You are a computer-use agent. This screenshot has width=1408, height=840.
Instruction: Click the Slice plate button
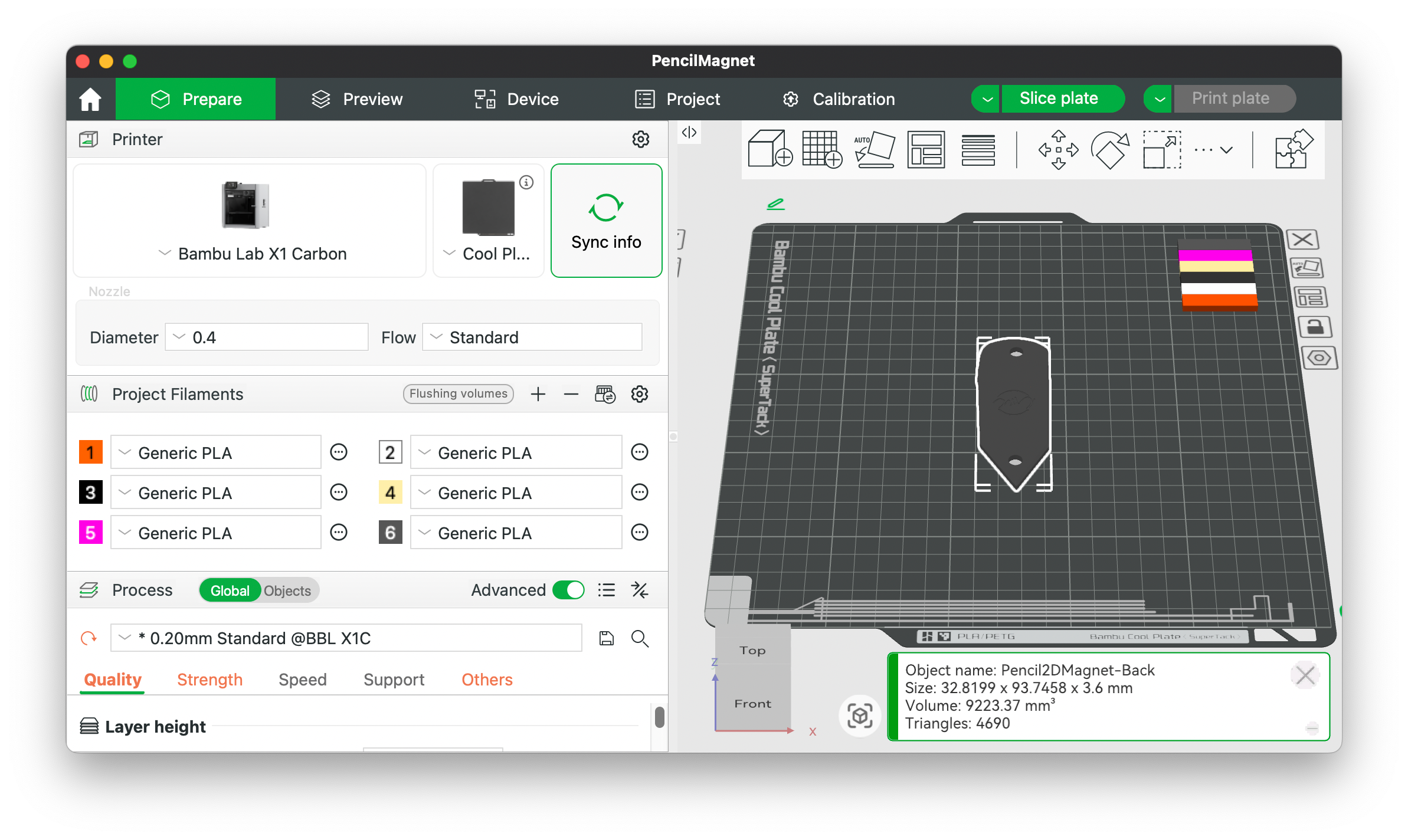point(1062,99)
